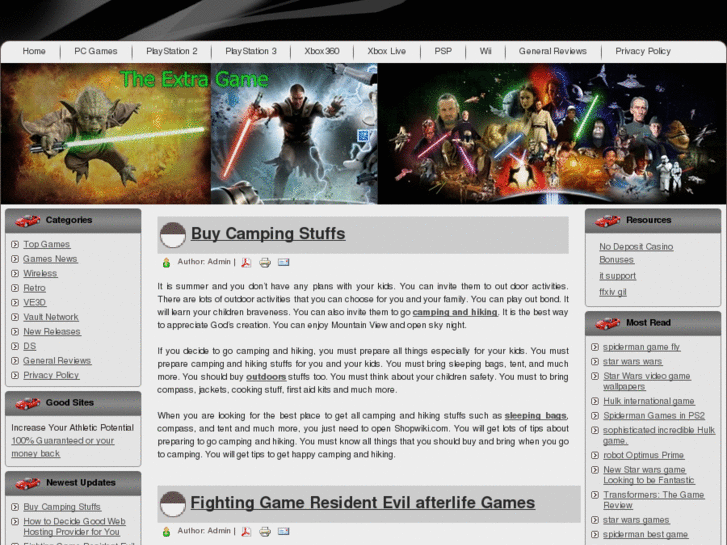Open Privacy Policy link in Categories sidebar
The height and width of the screenshot is (545, 727).
(51, 375)
